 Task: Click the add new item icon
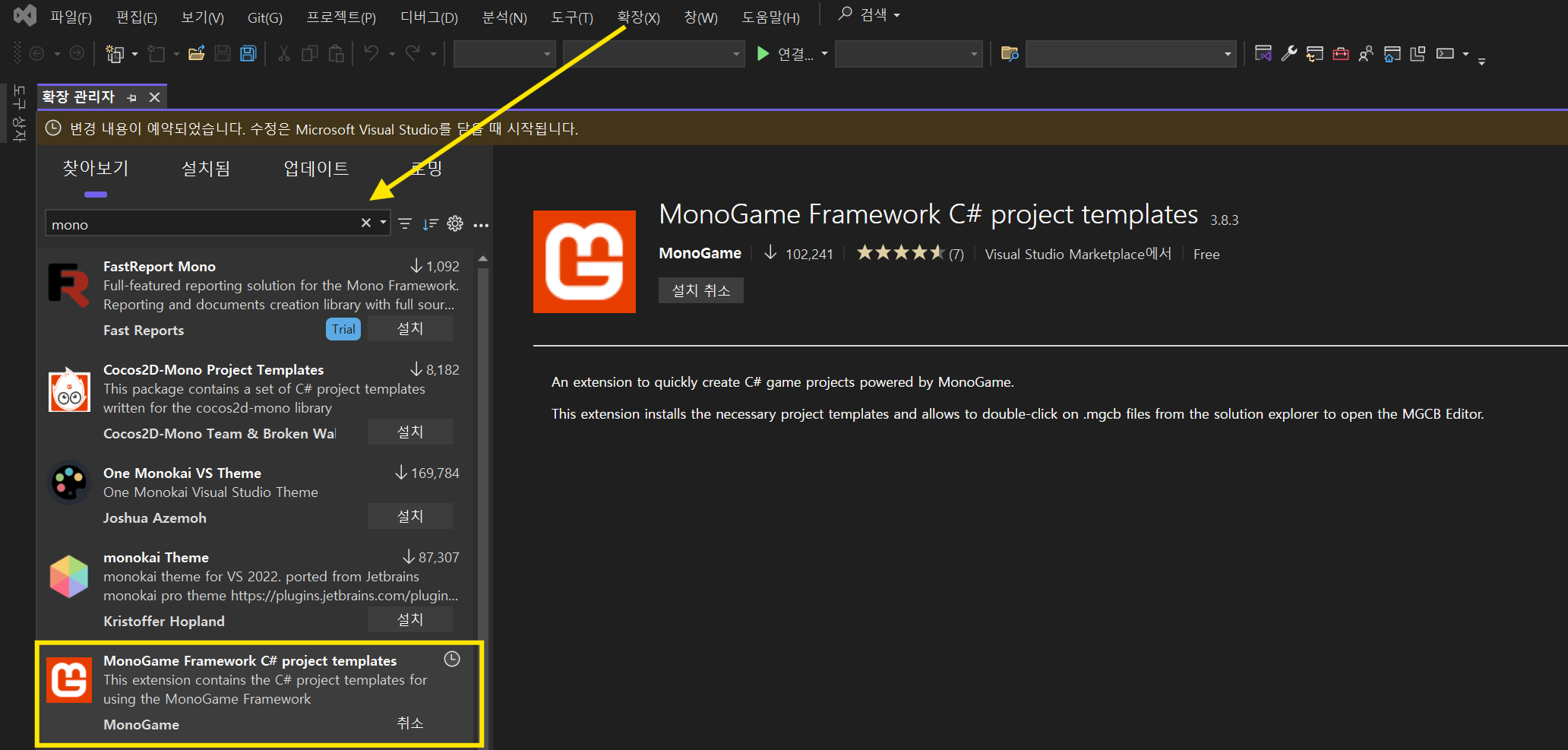156,53
